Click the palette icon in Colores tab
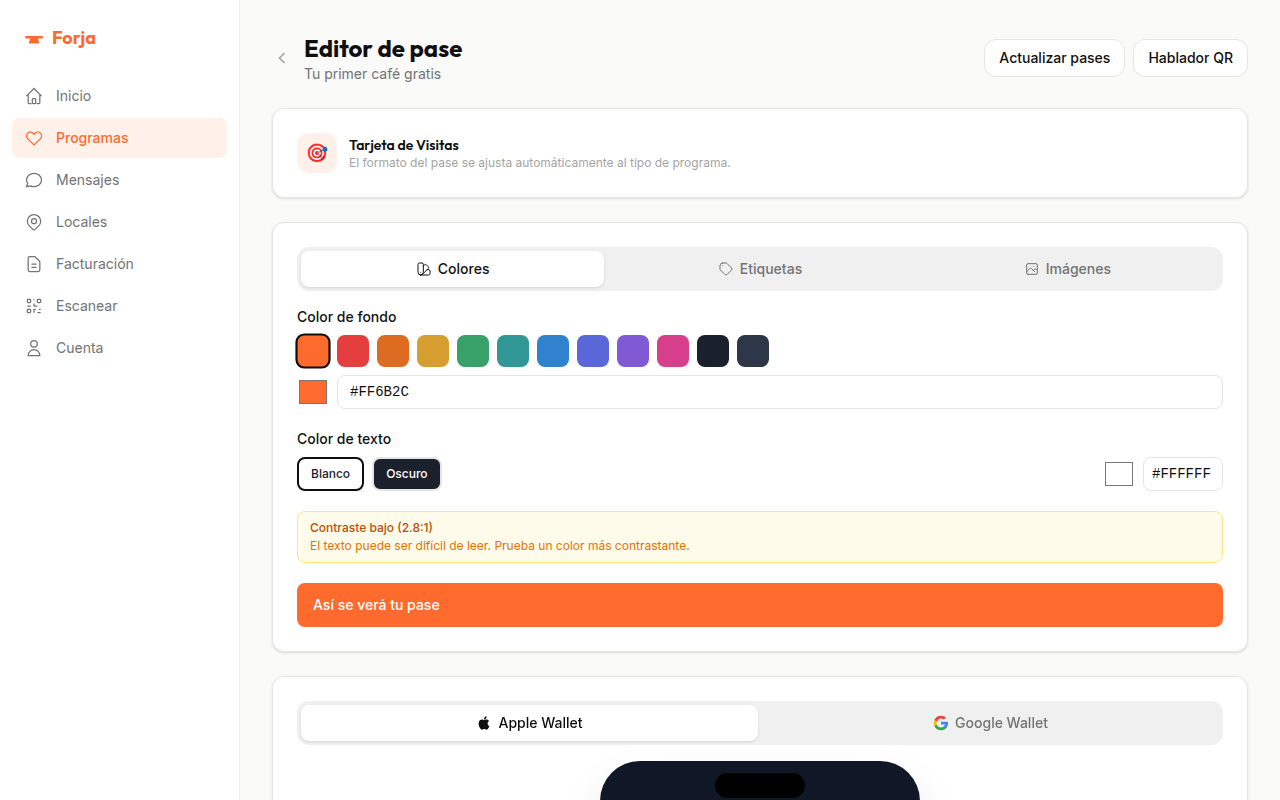This screenshot has width=1280, height=800. (424, 269)
